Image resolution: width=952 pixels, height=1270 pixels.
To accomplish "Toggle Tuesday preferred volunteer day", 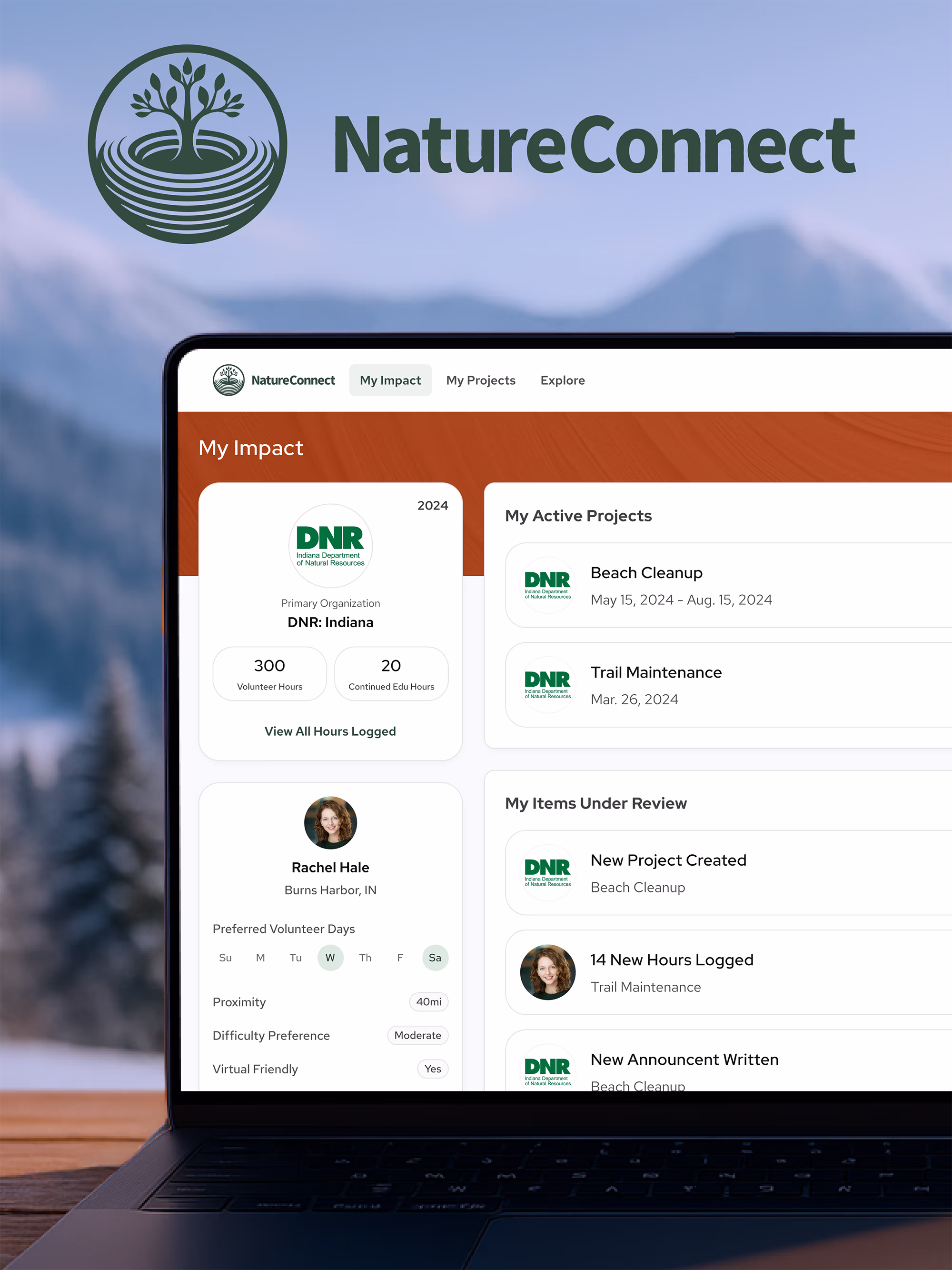I will pyautogui.click(x=296, y=958).
